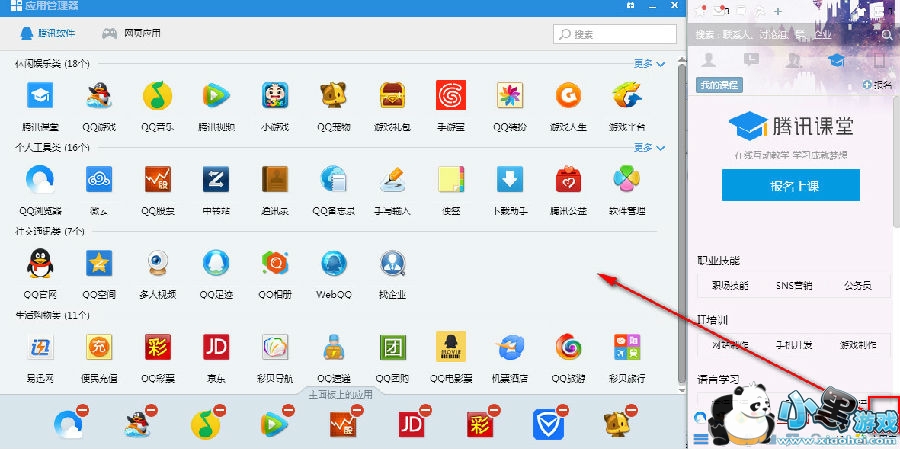Open the 小游戏 app
The width and height of the screenshot is (900, 449).
275,95
